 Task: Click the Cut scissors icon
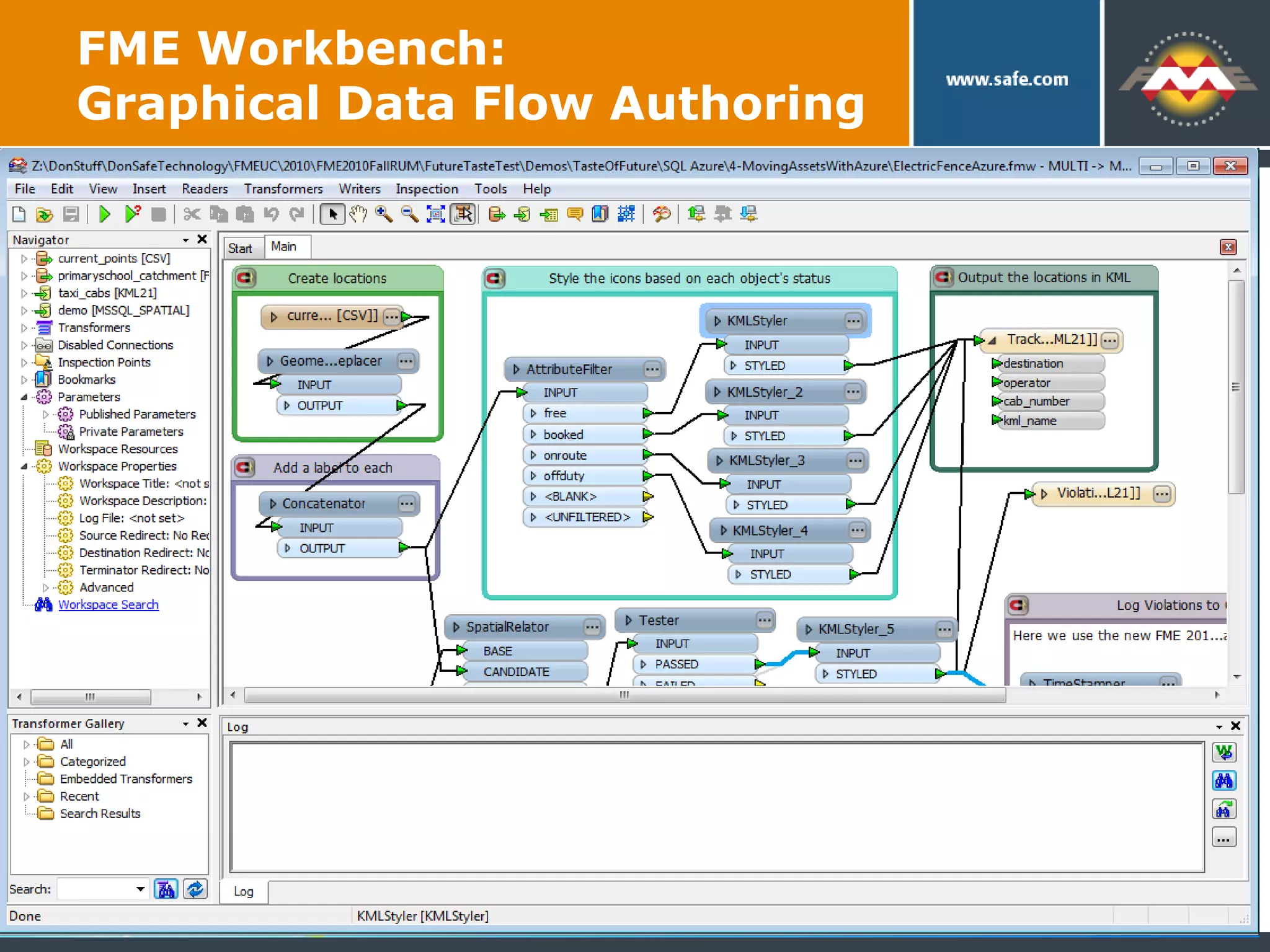point(192,214)
